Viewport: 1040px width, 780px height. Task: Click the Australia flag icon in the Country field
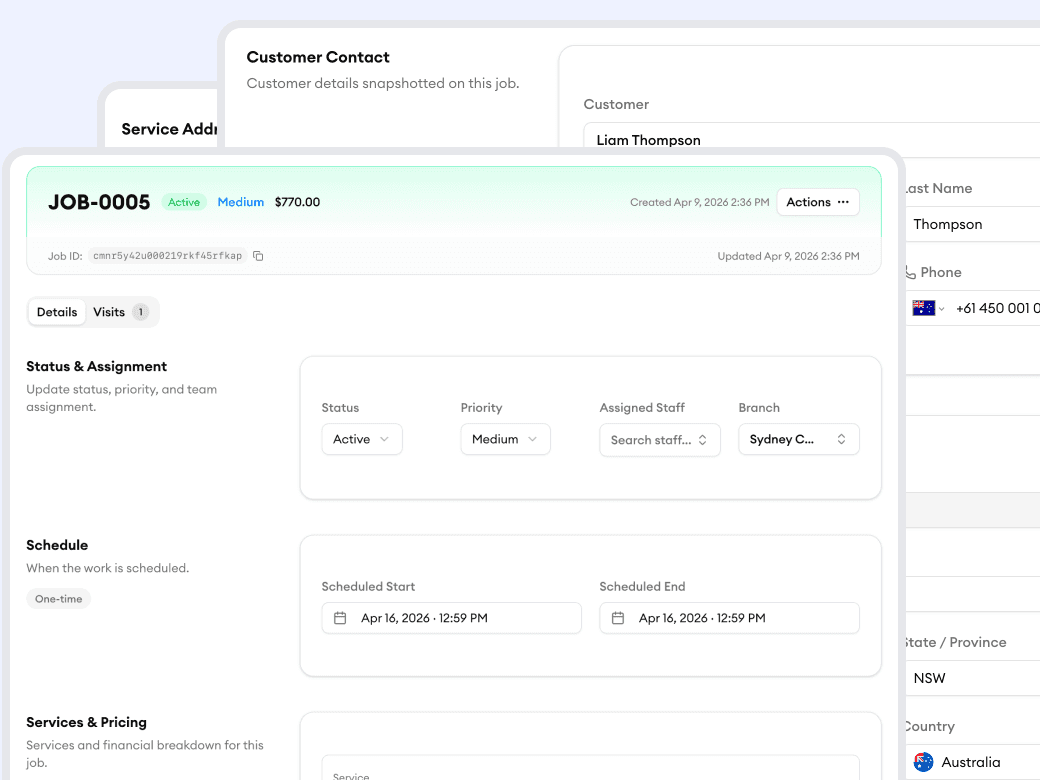923,761
